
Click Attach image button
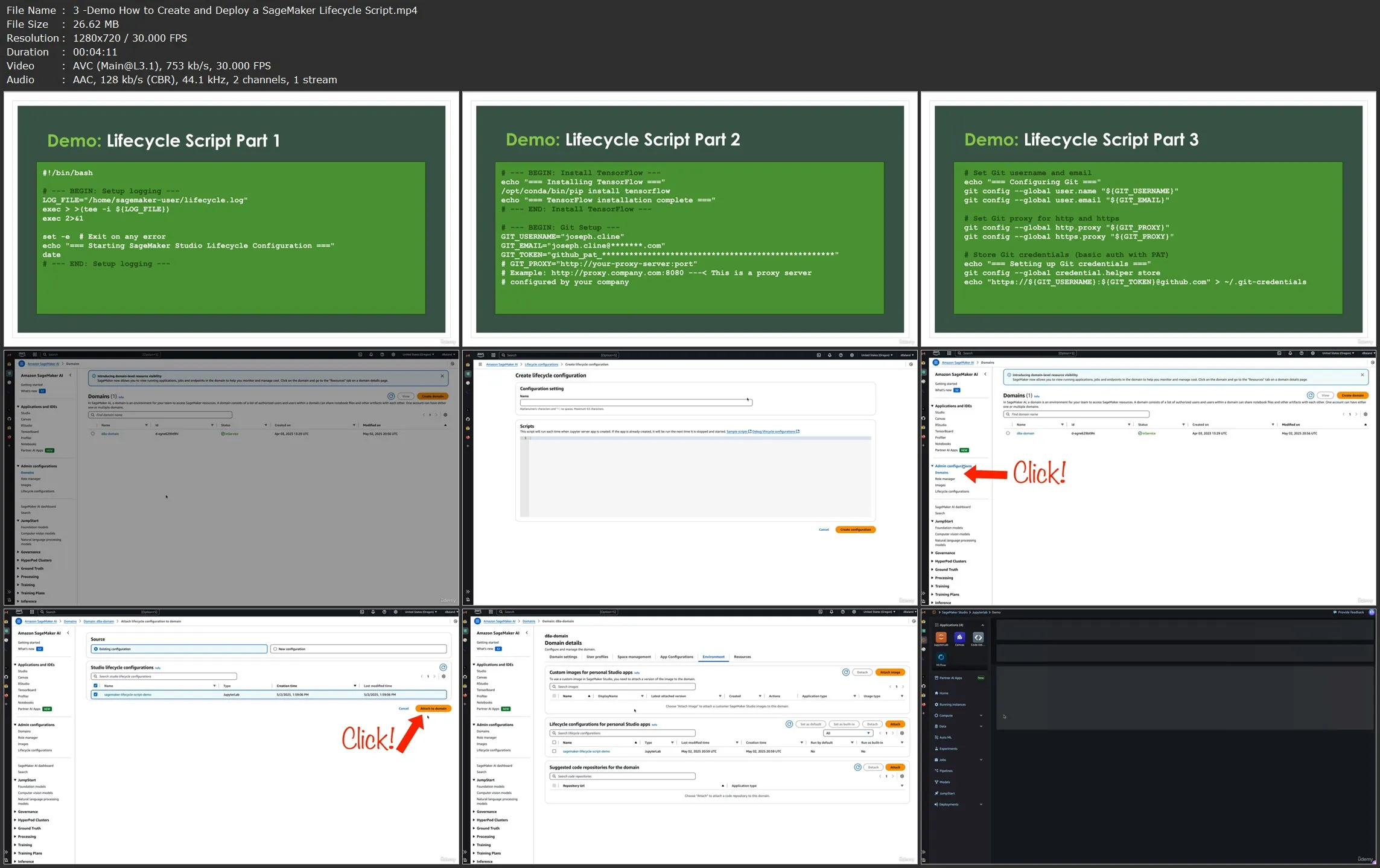pos(890,672)
